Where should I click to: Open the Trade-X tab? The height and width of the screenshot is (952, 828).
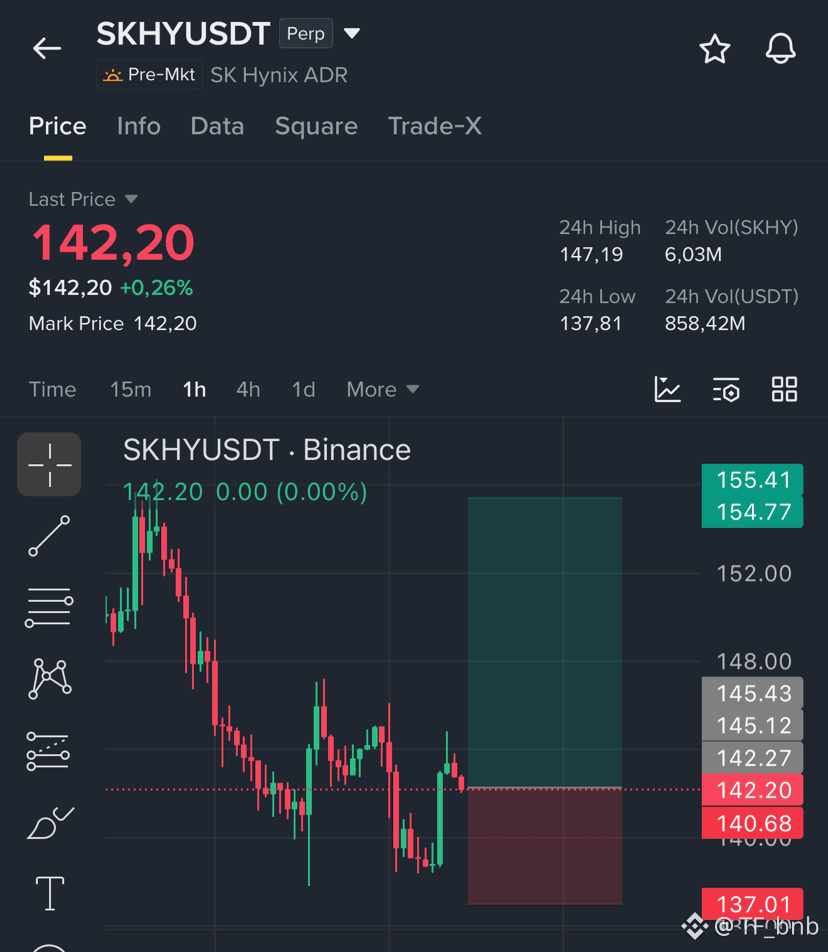(x=435, y=126)
